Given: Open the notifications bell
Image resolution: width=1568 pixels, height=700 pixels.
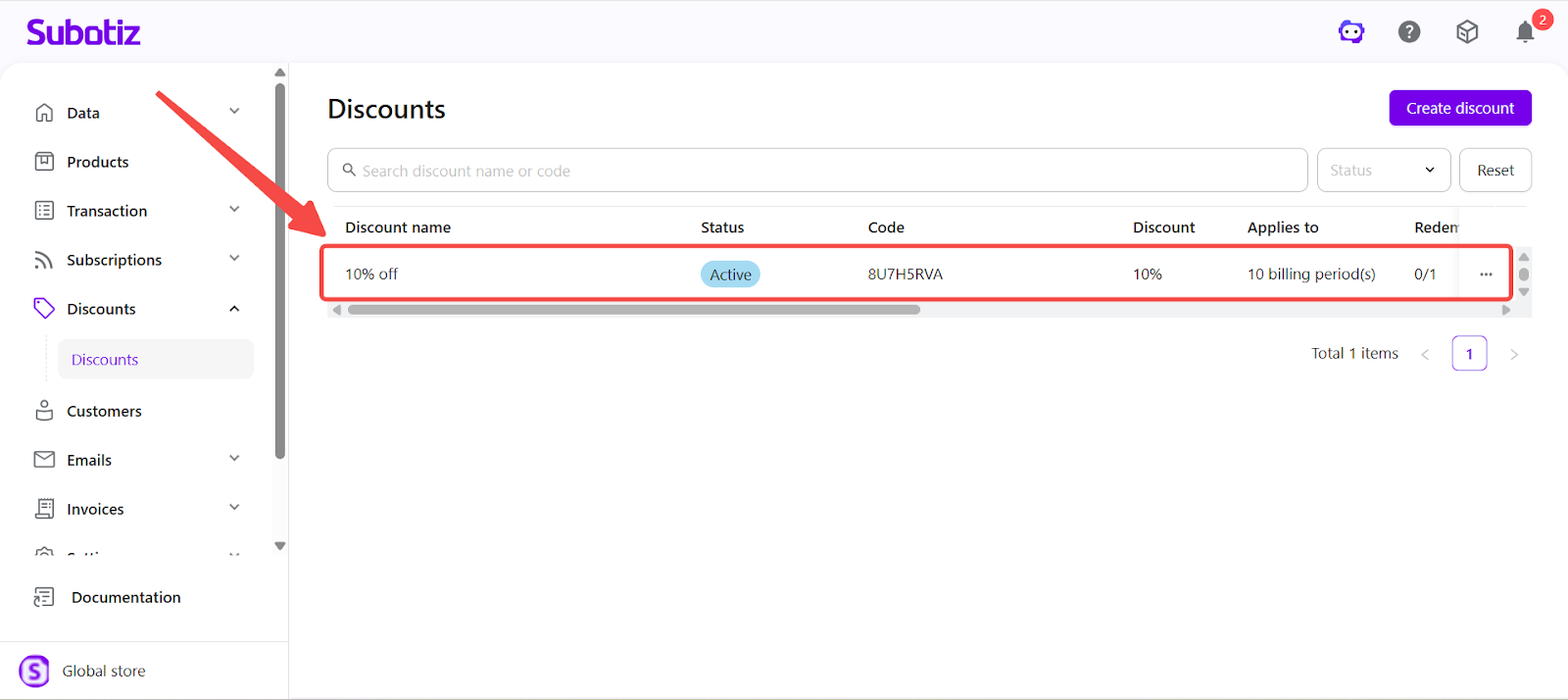Looking at the screenshot, I should 1525,32.
